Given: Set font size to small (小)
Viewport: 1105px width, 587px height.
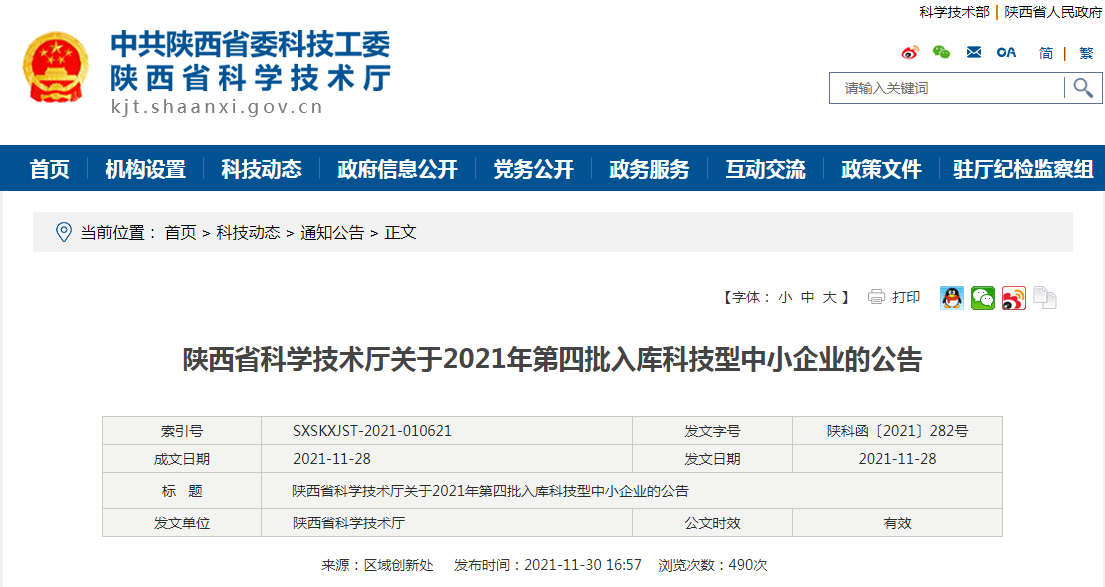Looking at the screenshot, I should (x=785, y=297).
